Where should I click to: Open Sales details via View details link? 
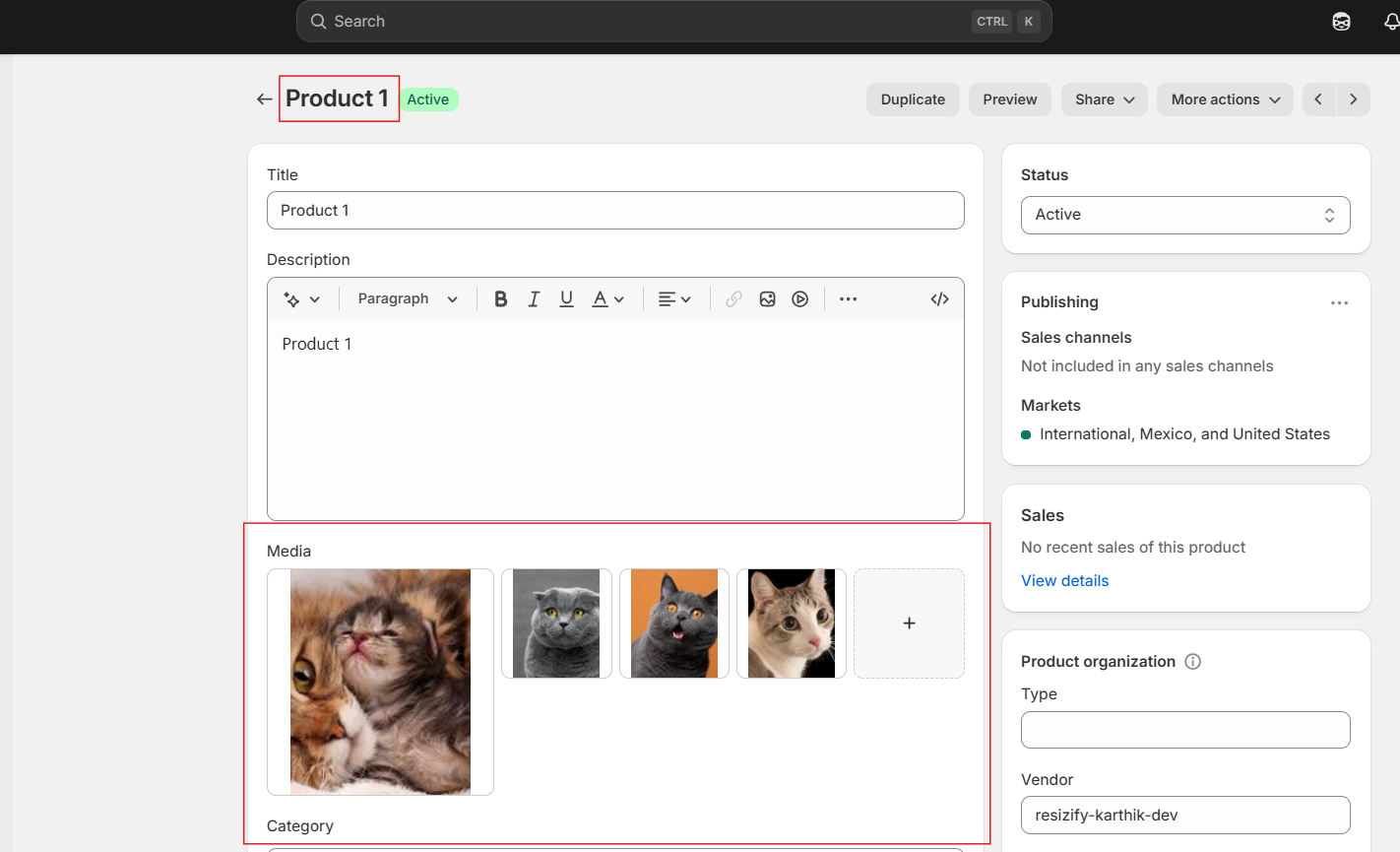click(x=1064, y=580)
